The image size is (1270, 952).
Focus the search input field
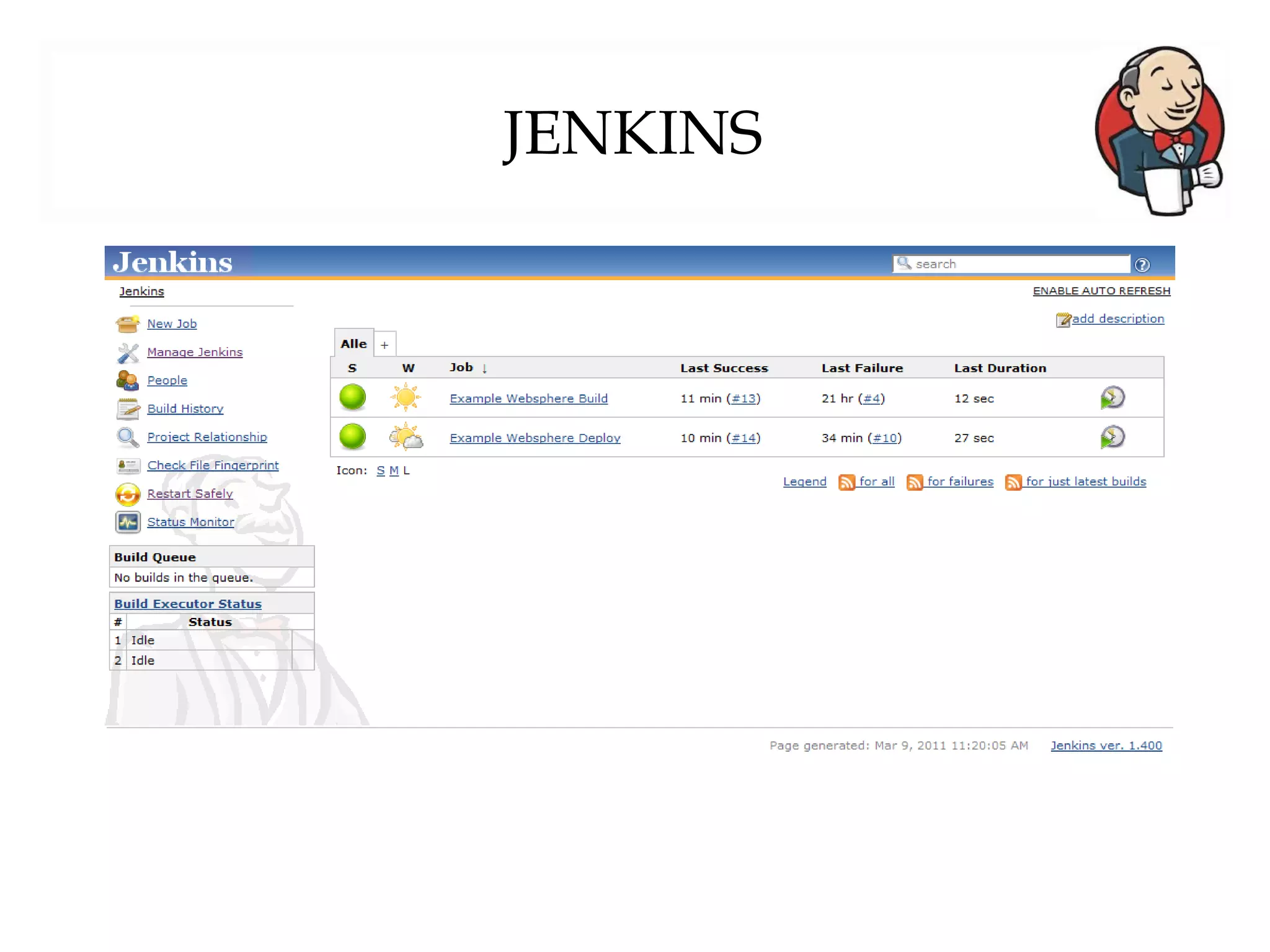[x=1011, y=264]
